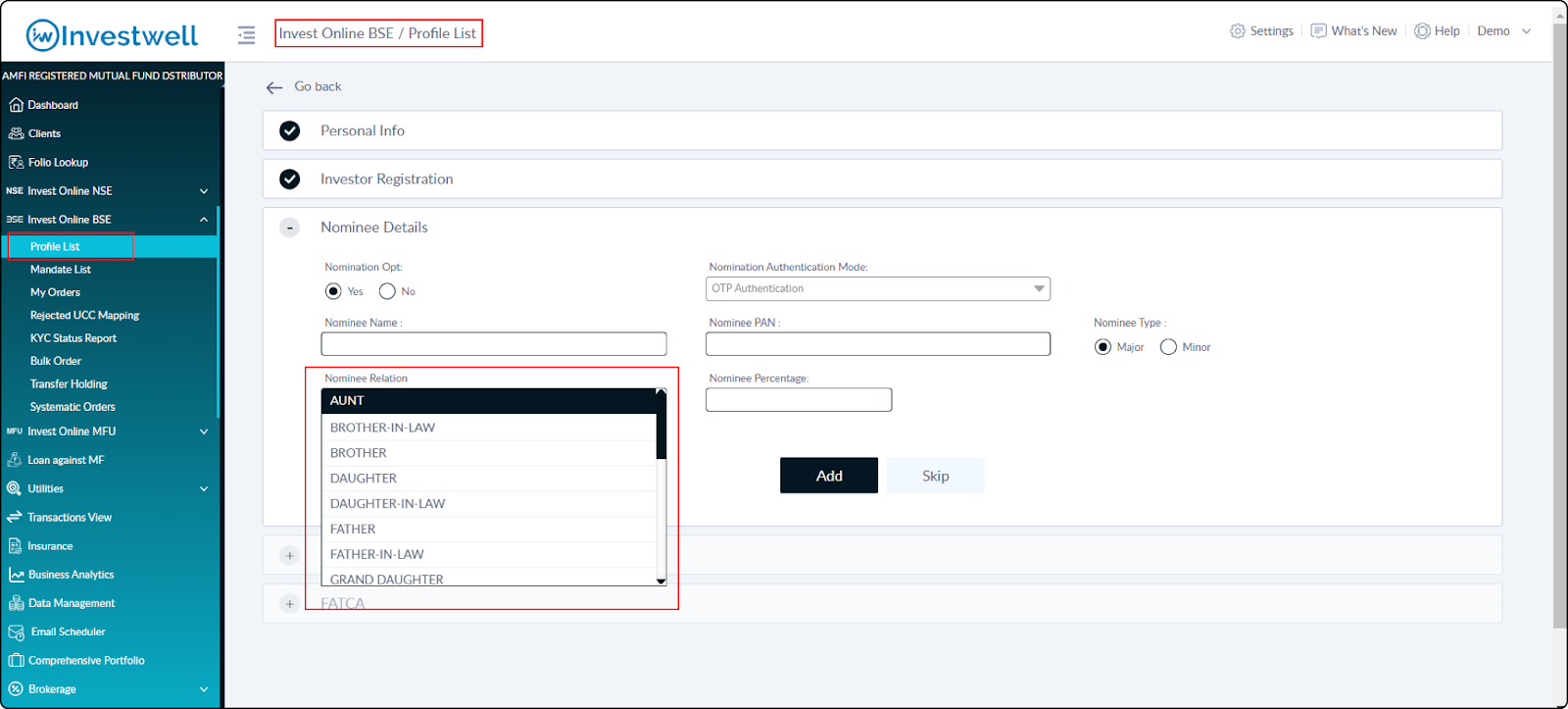The height and width of the screenshot is (709, 1568).
Task: Select DAUGHTER-IN-LAW relation option
Action: pos(489,504)
